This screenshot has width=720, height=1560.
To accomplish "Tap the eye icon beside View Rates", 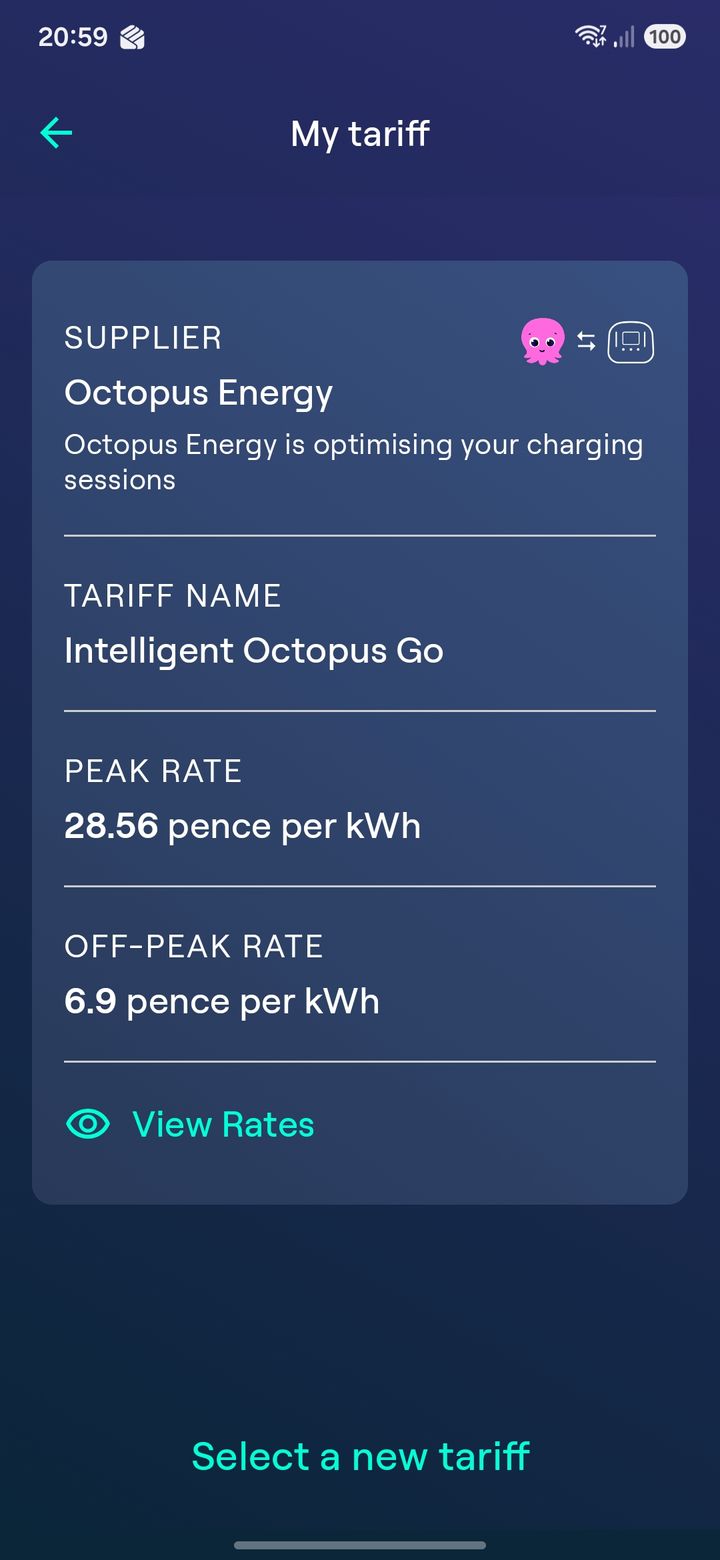I will [x=88, y=1124].
